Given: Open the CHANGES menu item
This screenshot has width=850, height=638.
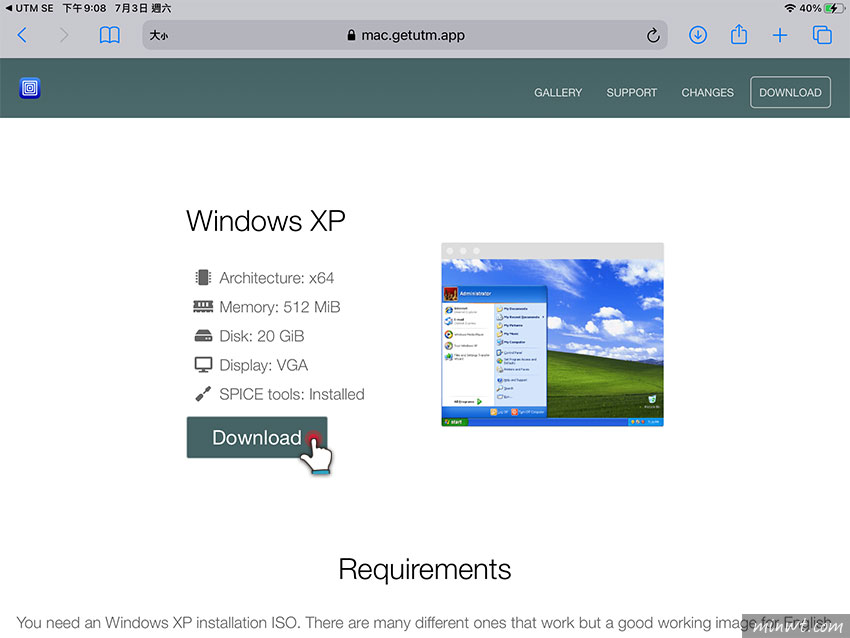Looking at the screenshot, I should coord(707,93).
